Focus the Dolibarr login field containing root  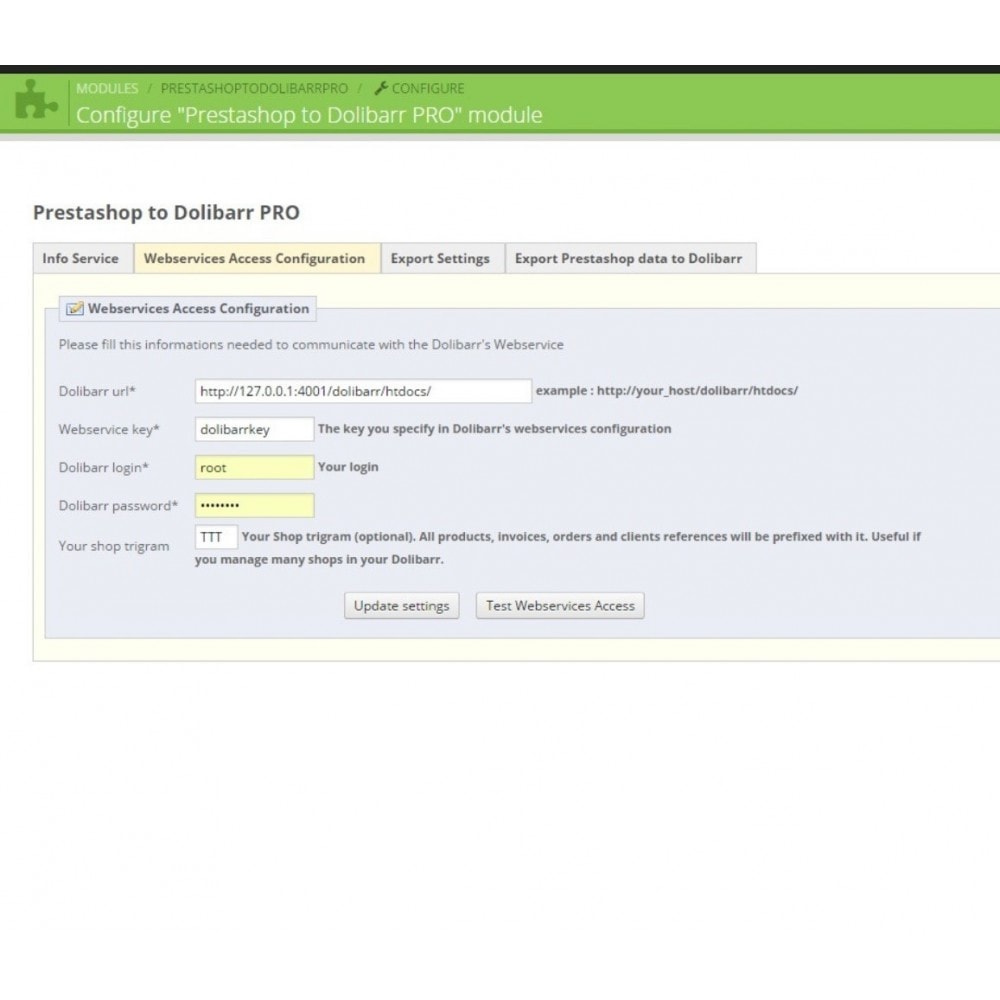click(x=254, y=467)
